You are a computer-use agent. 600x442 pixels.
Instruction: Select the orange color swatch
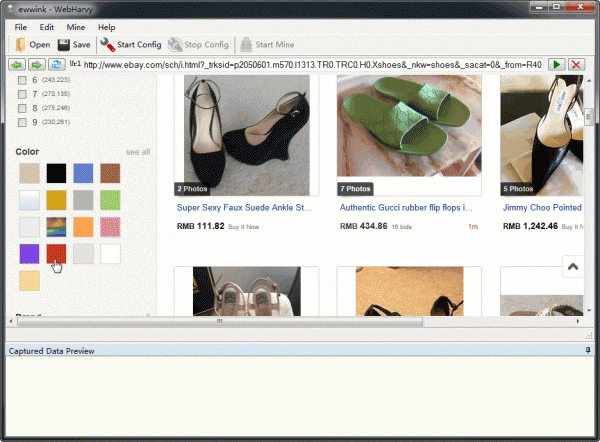point(83,227)
